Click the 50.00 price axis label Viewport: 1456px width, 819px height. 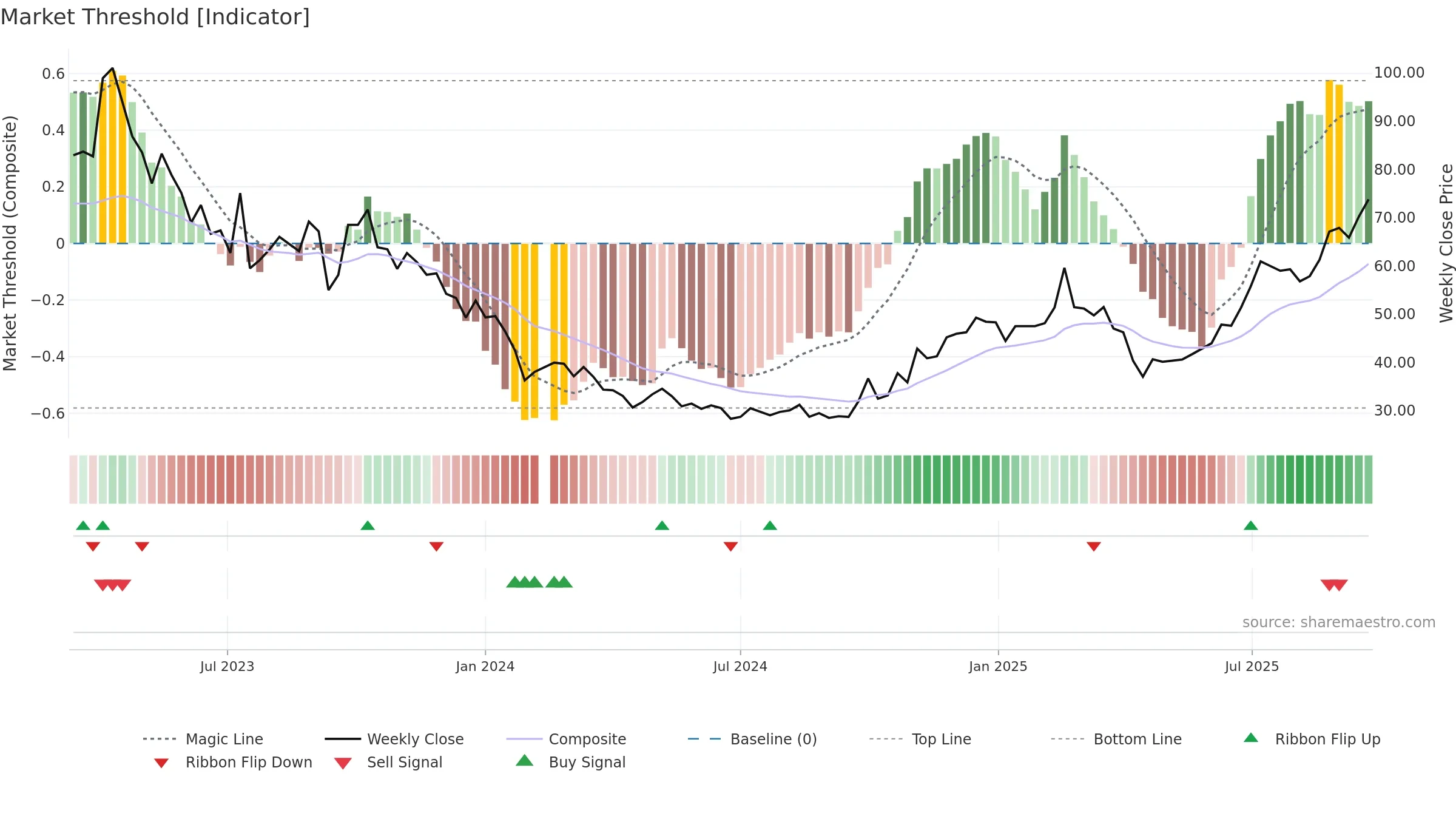[x=1395, y=314]
